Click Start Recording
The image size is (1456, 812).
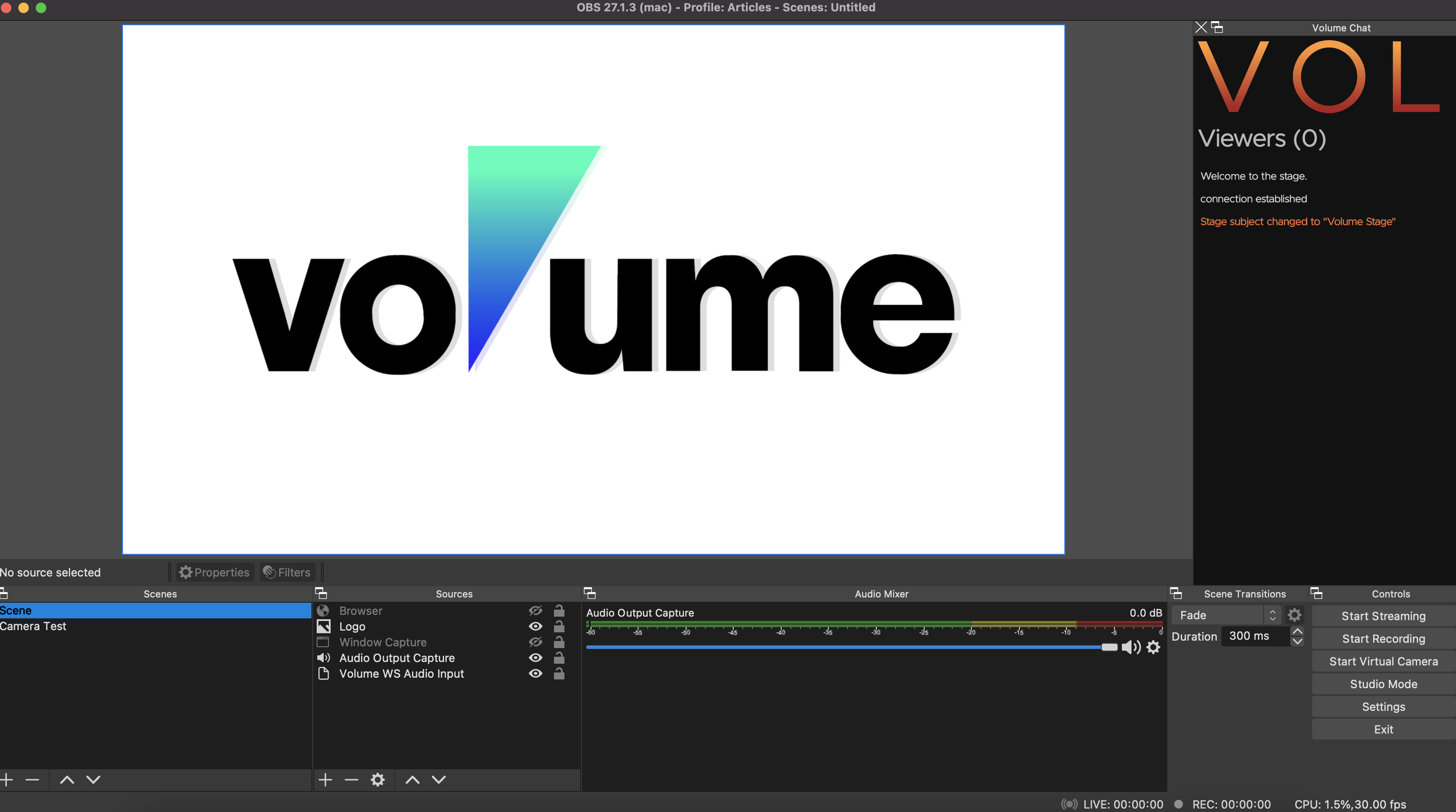[1383, 638]
